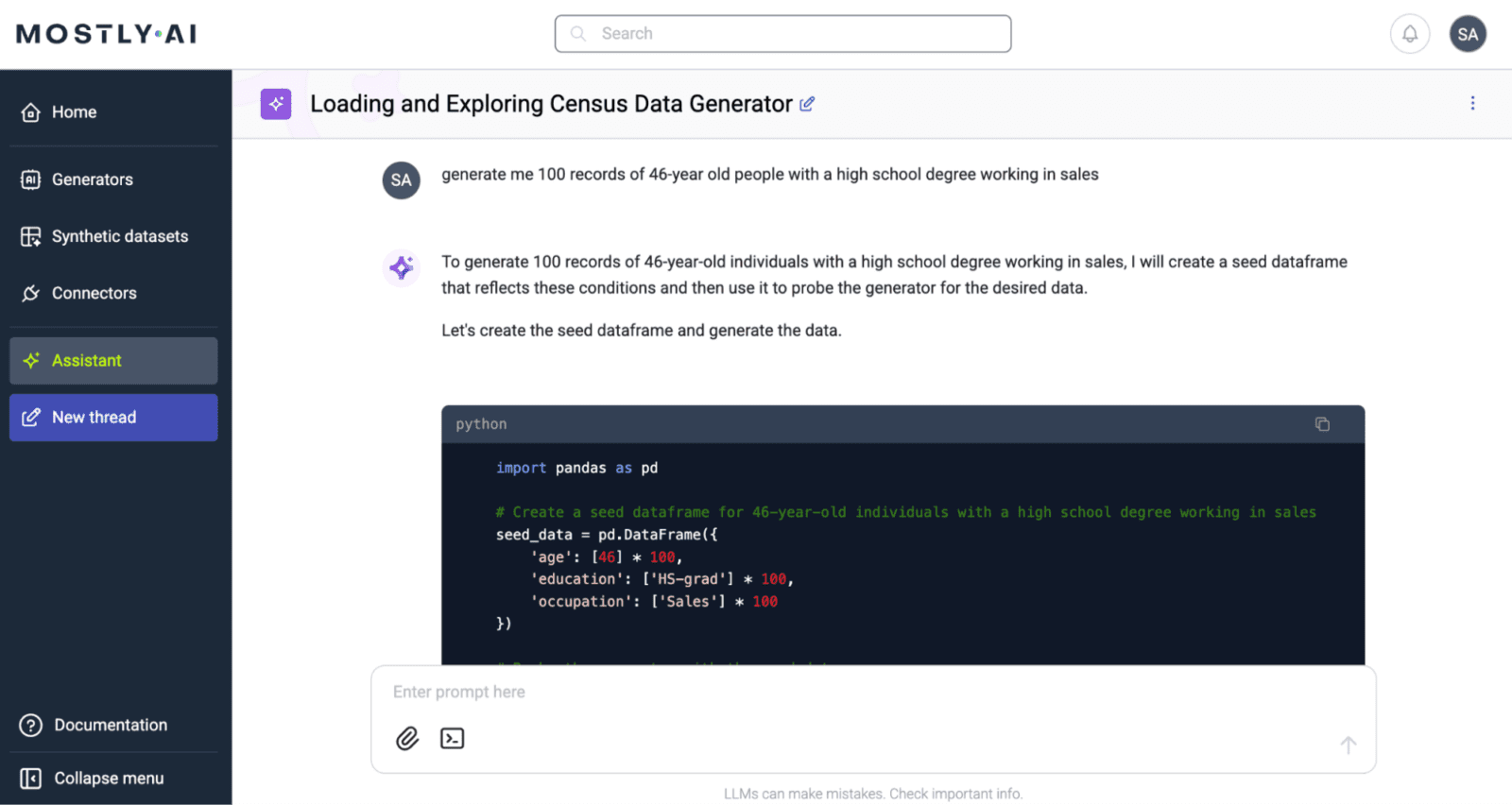Viewport: 1512px width, 805px height.
Task: Open the notifications bell
Action: click(1409, 34)
